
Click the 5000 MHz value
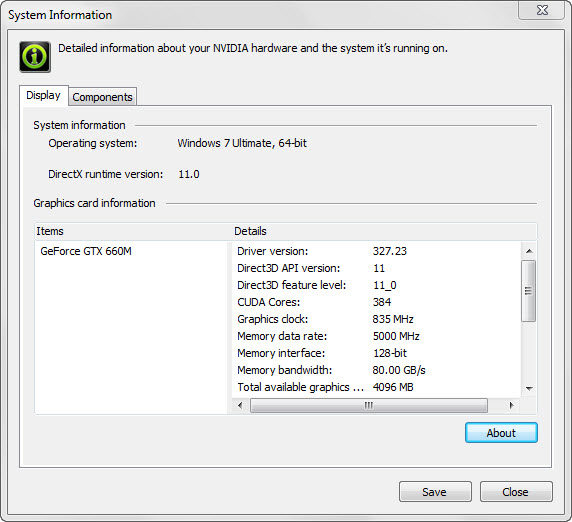(x=396, y=336)
